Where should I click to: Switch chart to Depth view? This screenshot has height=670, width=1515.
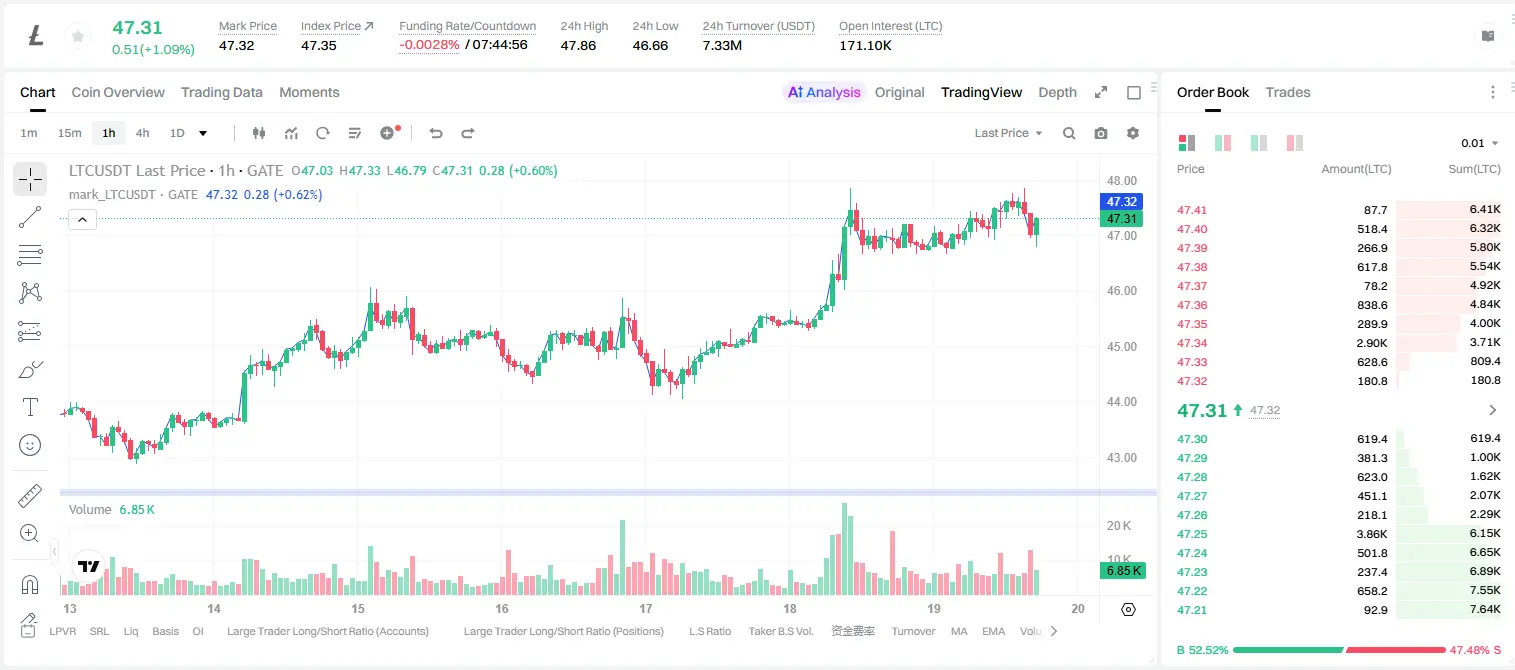pyautogui.click(x=1057, y=92)
